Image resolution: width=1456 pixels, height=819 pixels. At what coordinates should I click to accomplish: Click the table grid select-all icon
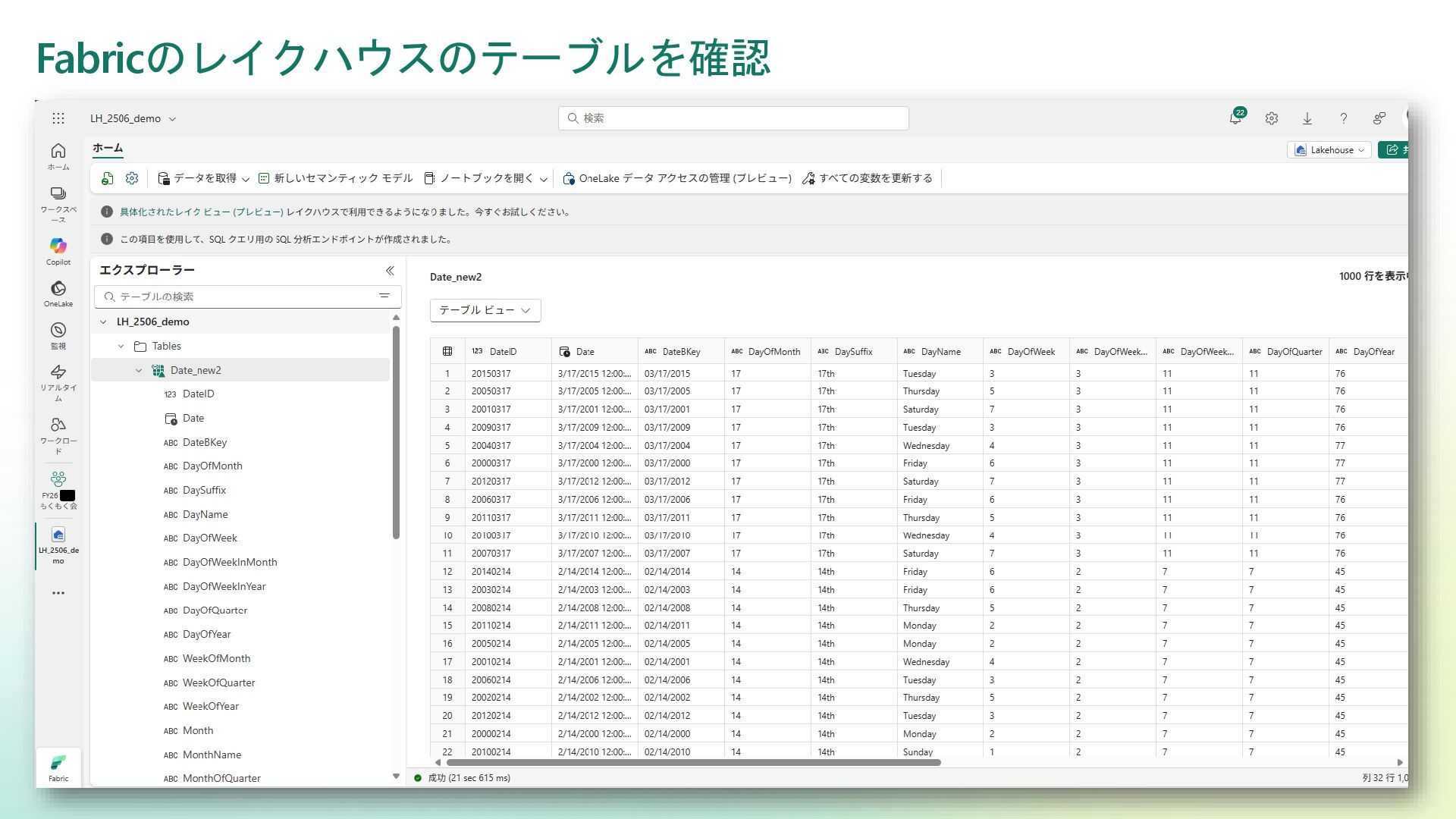tap(447, 351)
